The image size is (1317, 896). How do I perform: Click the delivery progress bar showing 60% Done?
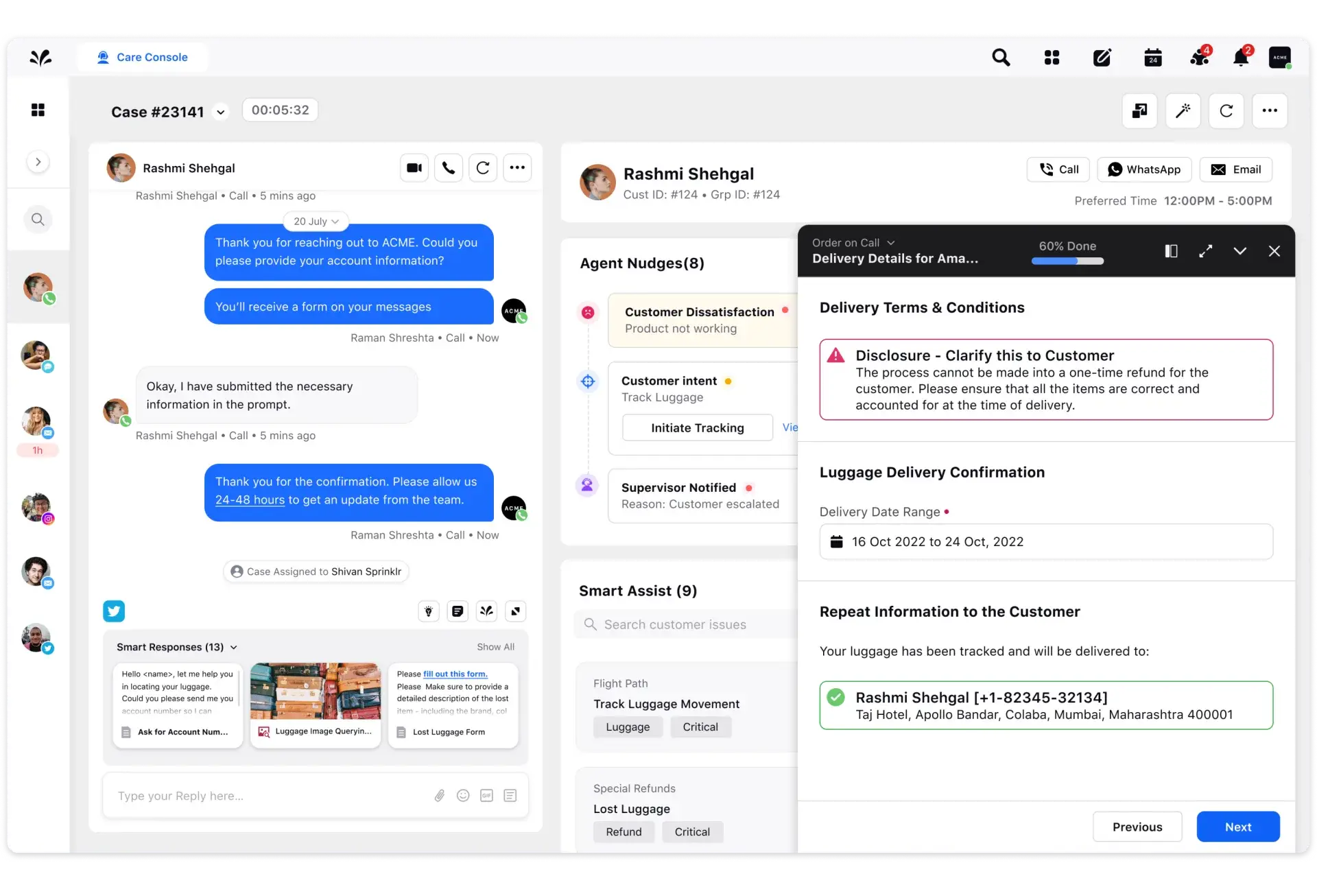[x=1067, y=261]
